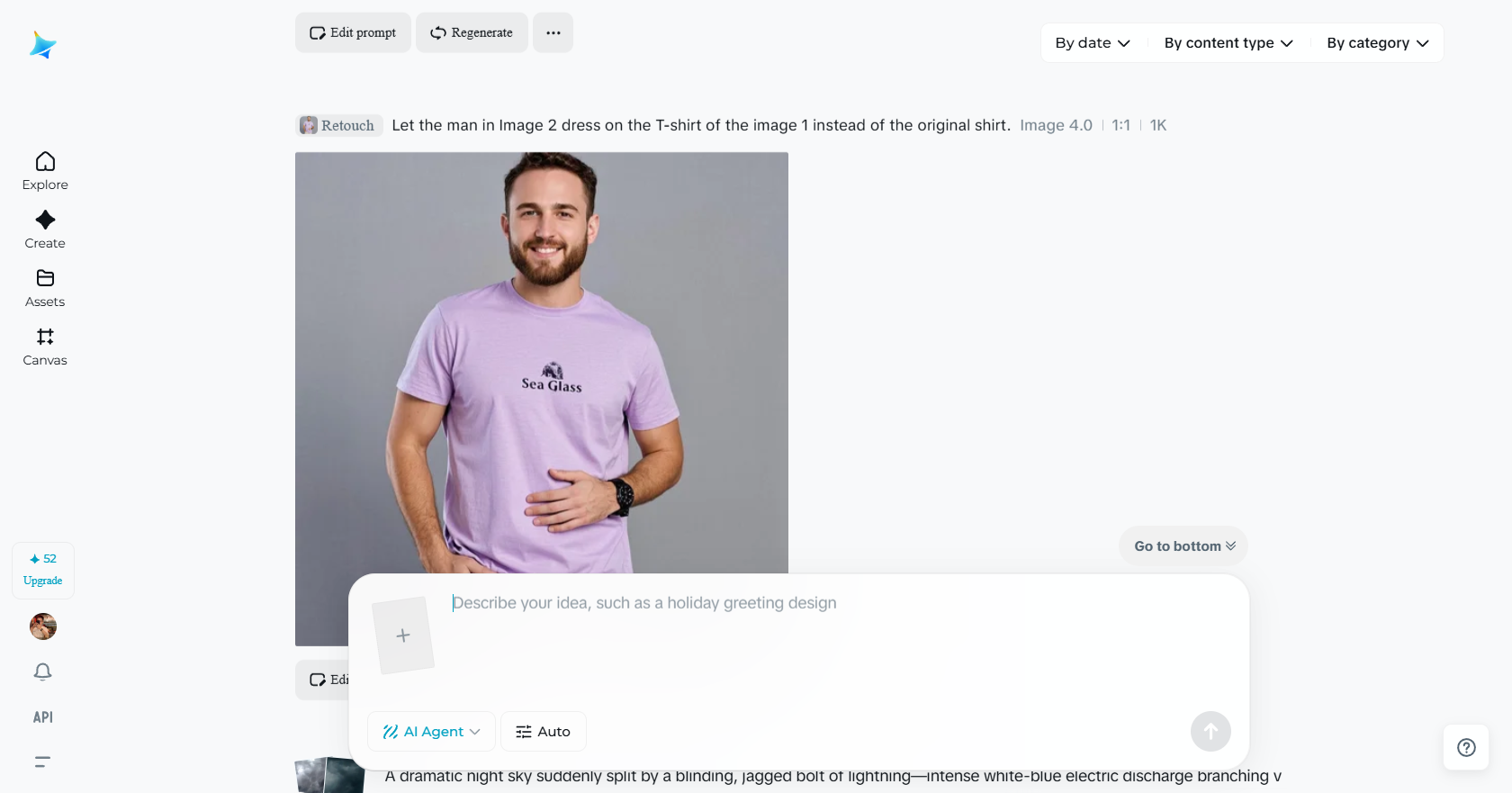Click the more options ellipsis button

coord(553,32)
